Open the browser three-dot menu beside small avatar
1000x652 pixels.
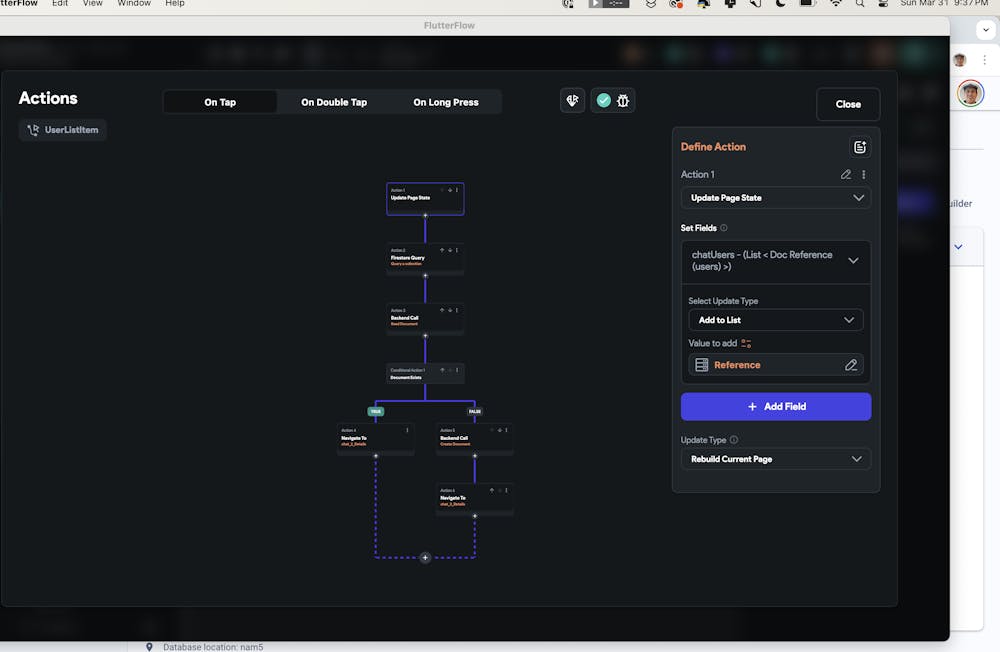click(985, 60)
